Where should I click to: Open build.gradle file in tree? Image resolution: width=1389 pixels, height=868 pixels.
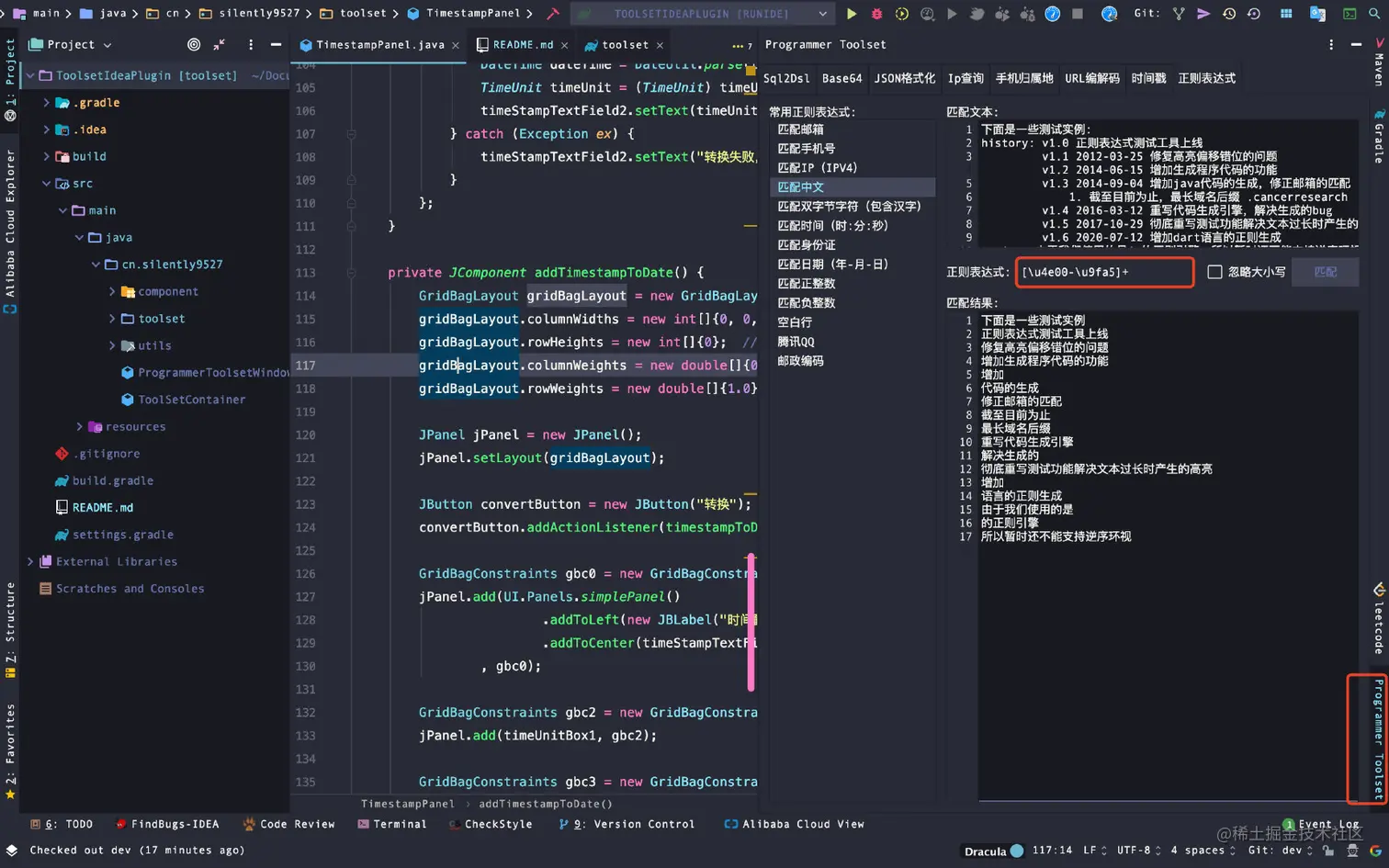point(113,480)
